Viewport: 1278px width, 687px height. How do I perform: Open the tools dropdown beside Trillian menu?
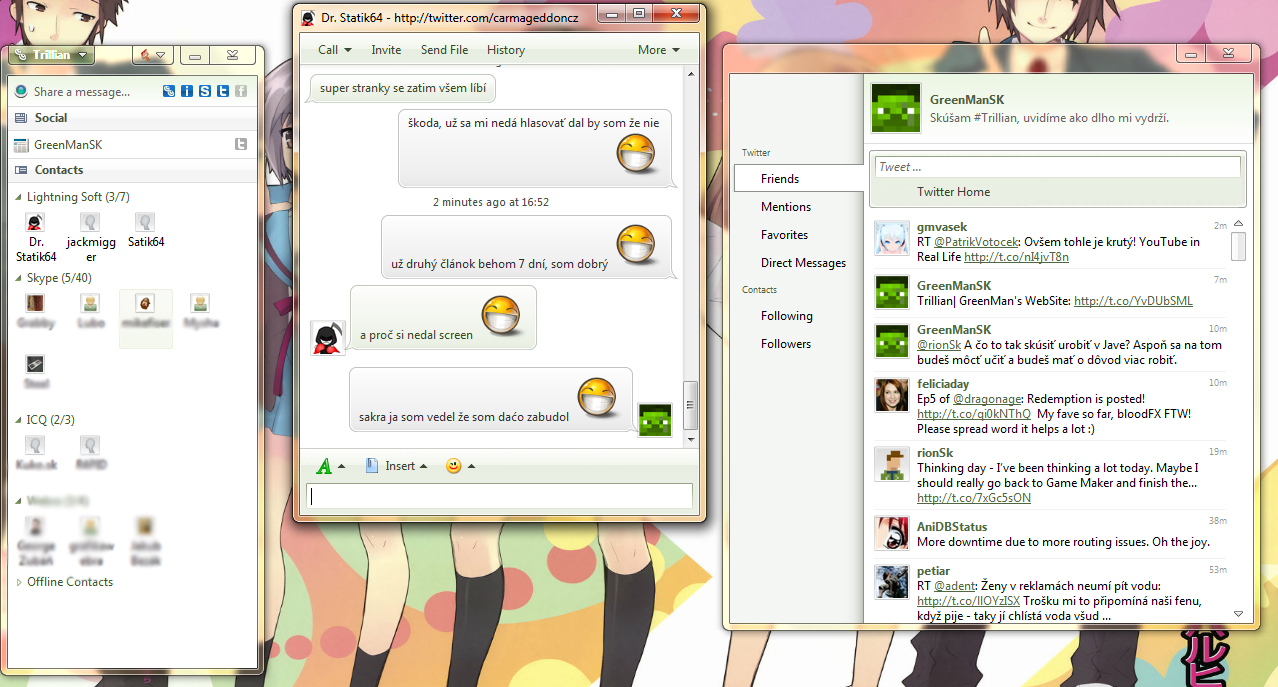click(153, 55)
